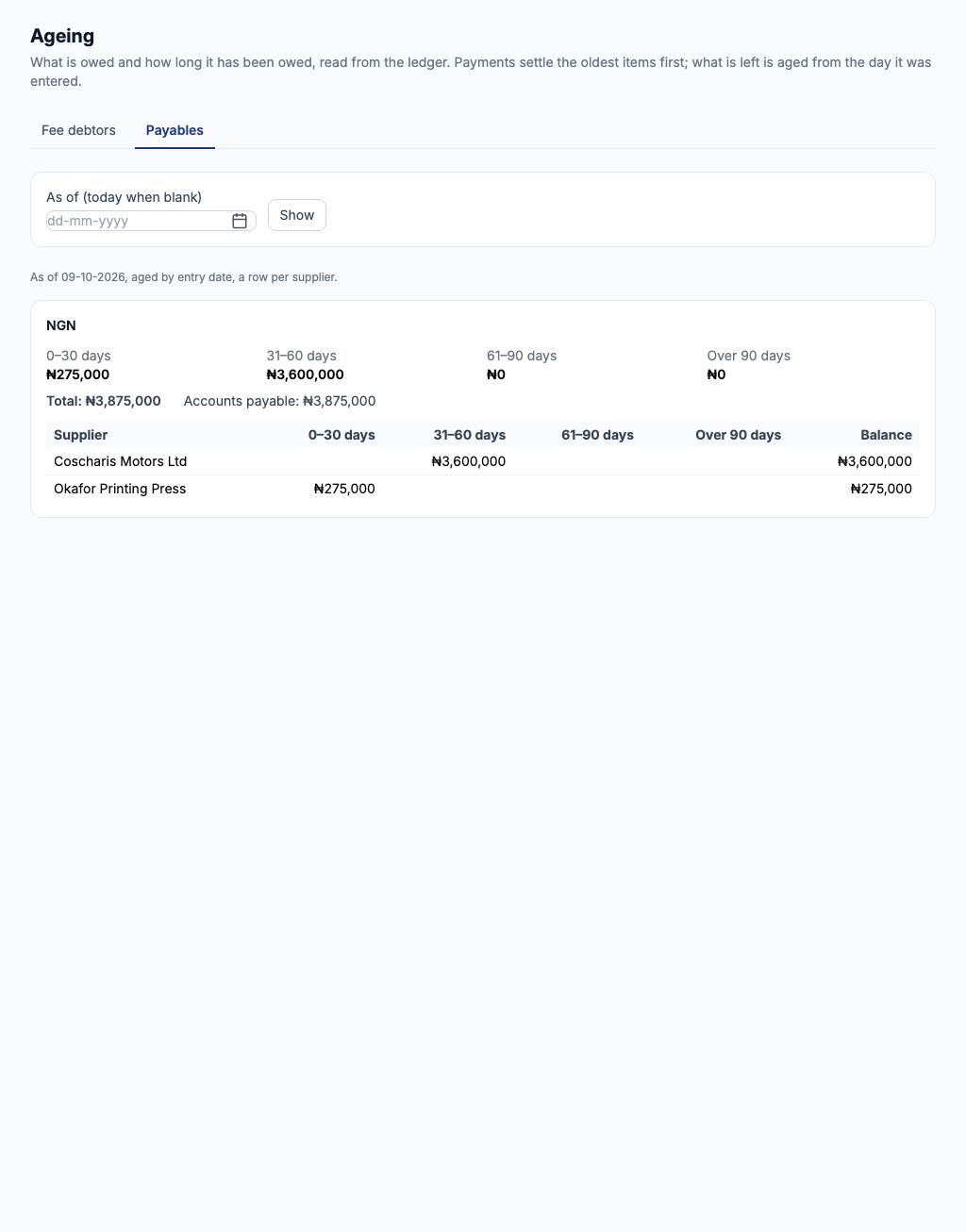This screenshot has height=1232, width=966.
Task: Click the Balance column header
Action: pos(886,435)
